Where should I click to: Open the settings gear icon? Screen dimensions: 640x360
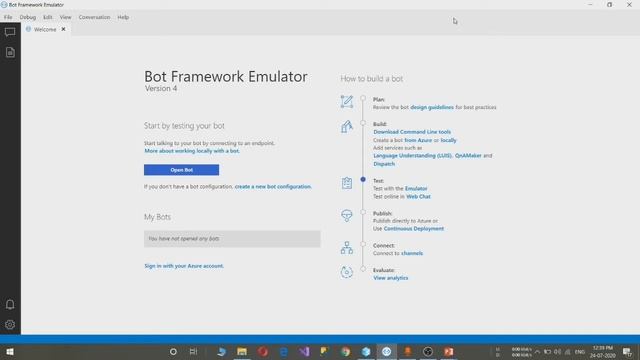click(10, 324)
